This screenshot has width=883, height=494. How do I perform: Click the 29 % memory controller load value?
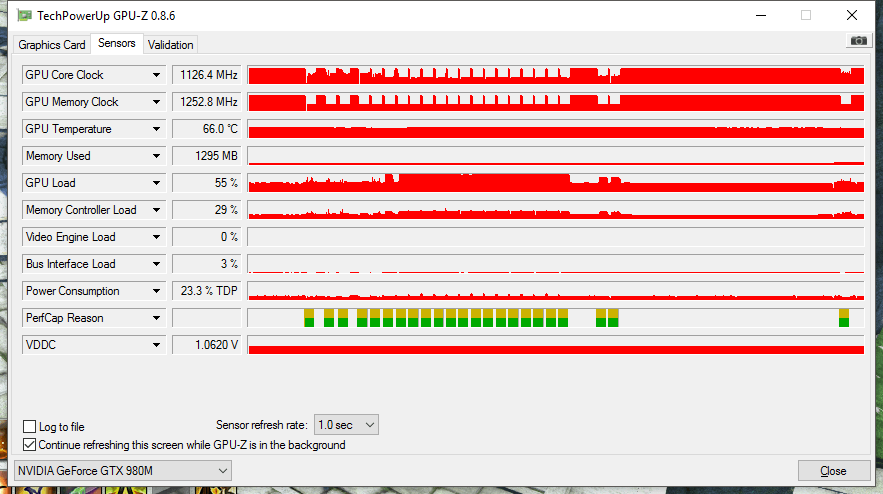(x=207, y=210)
